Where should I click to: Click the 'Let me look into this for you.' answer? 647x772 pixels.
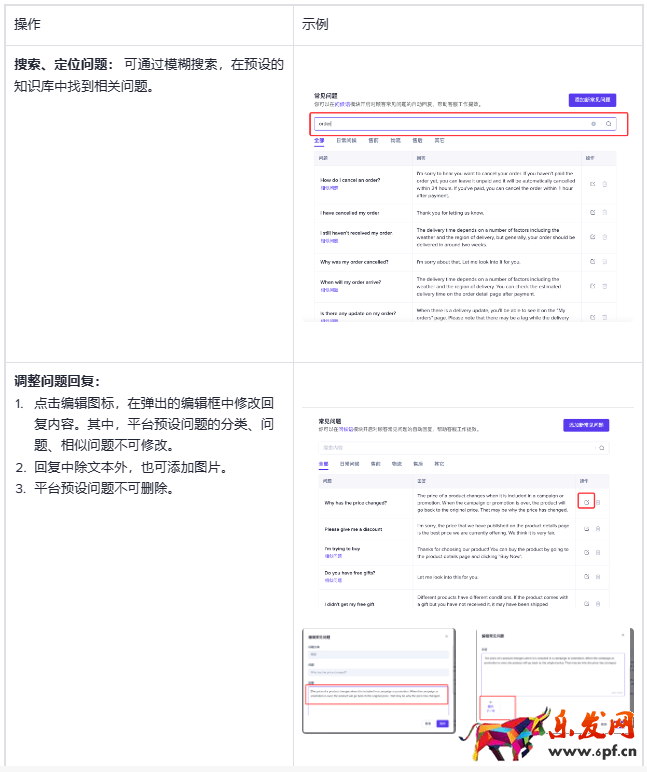pyautogui.click(x=448, y=577)
